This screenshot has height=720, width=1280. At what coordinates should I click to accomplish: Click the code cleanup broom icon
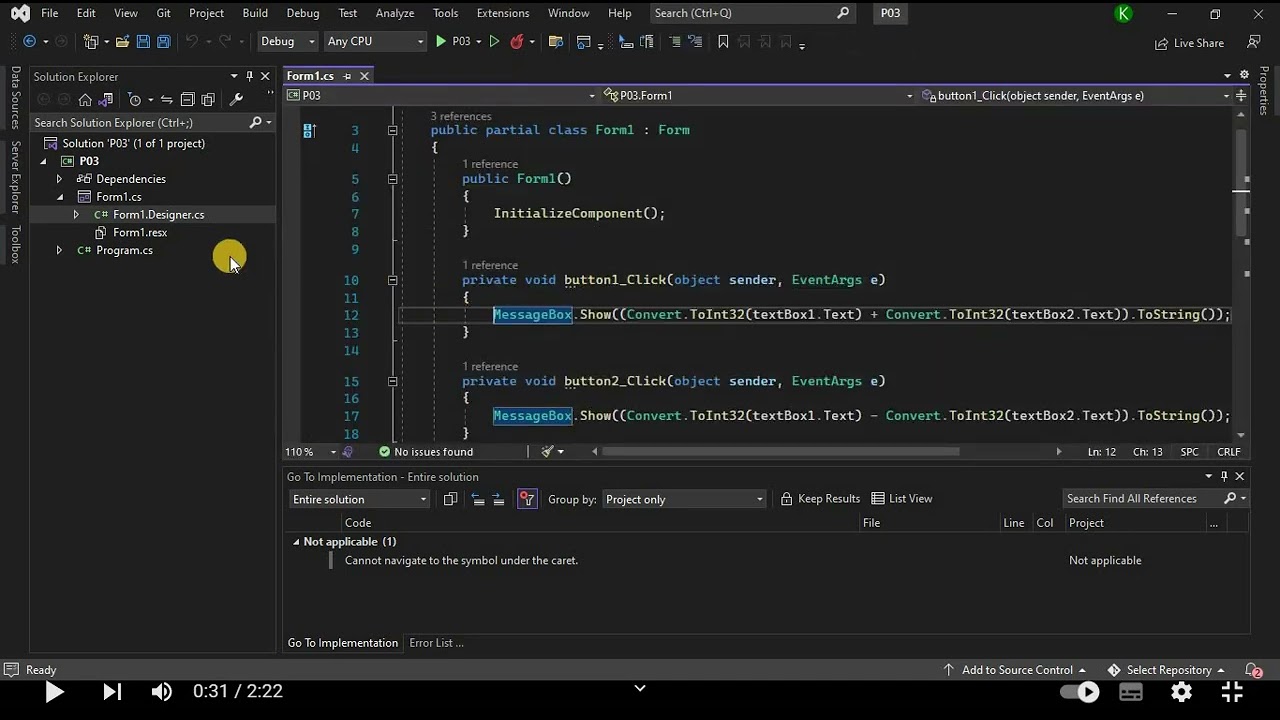click(x=547, y=452)
